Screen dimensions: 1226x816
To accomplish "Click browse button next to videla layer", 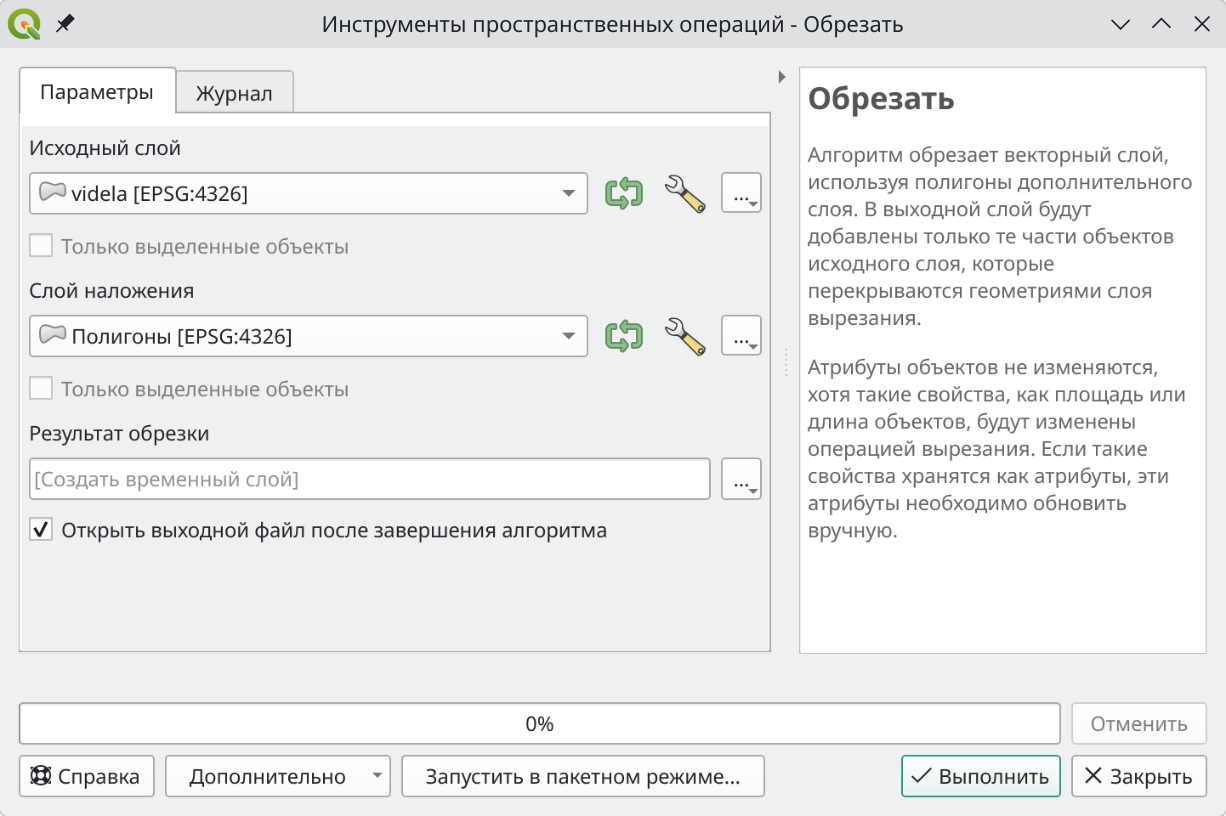I will (x=741, y=194).
